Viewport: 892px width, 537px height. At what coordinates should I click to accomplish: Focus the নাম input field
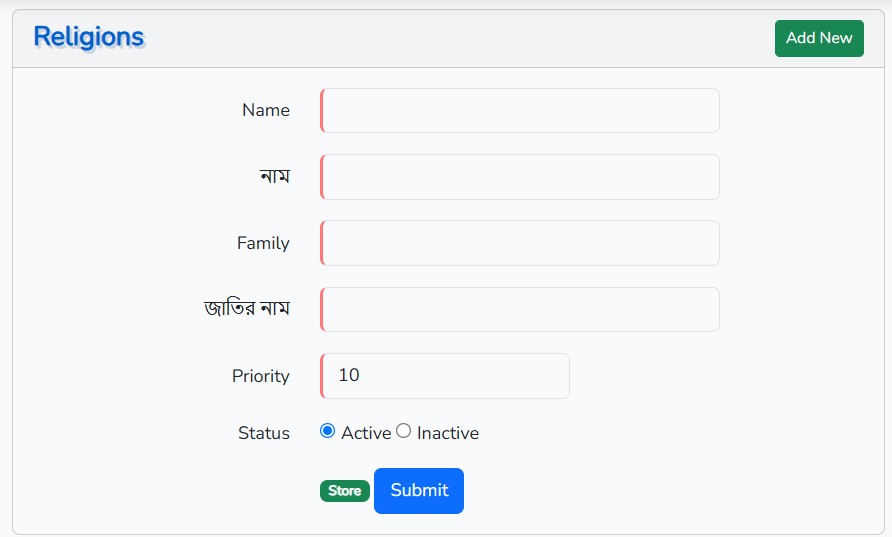click(x=520, y=177)
